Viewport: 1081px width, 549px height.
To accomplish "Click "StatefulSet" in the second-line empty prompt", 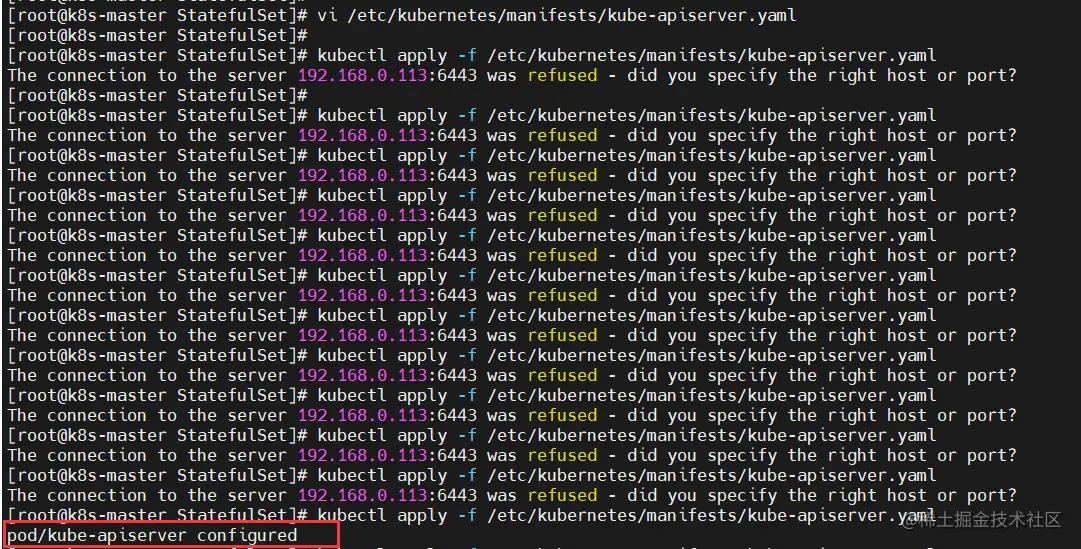I will pyautogui.click(x=232, y=35).
